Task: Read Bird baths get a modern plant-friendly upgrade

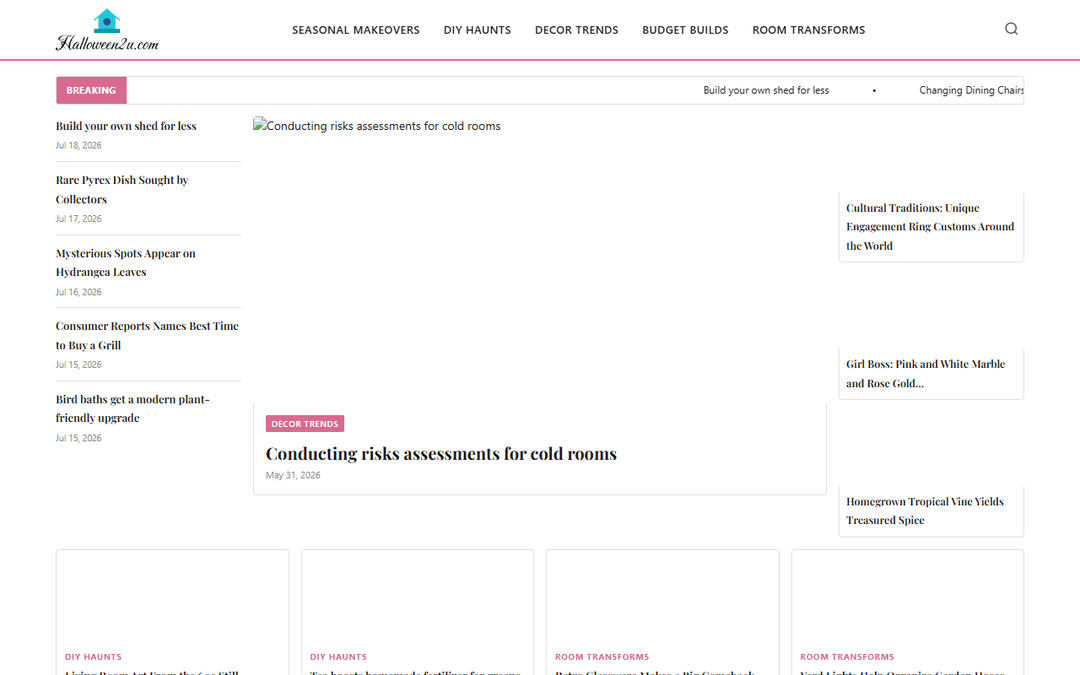Action: click(x=132, y=408)
